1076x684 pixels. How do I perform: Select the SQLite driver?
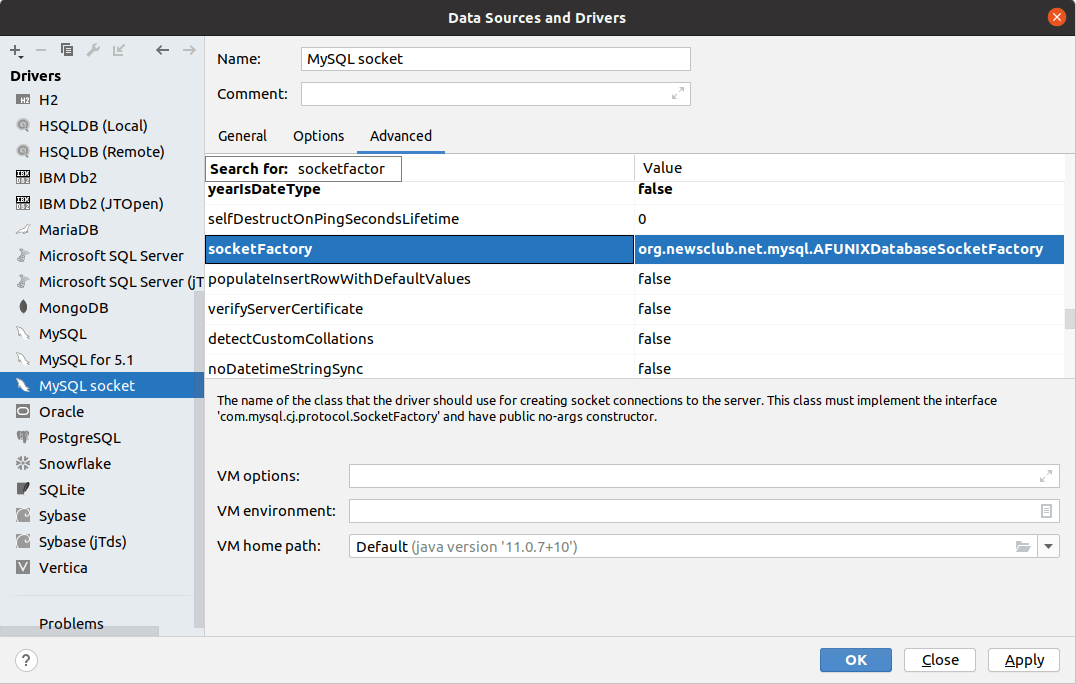click(x=66, y=489)
